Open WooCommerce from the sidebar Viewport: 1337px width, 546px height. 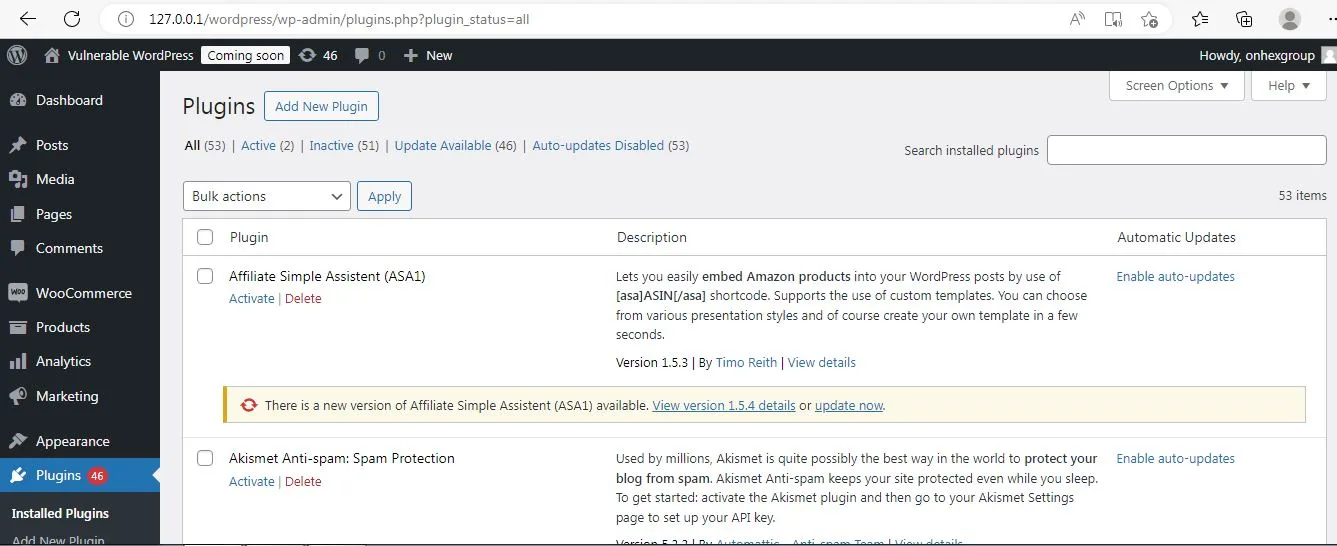83,293
